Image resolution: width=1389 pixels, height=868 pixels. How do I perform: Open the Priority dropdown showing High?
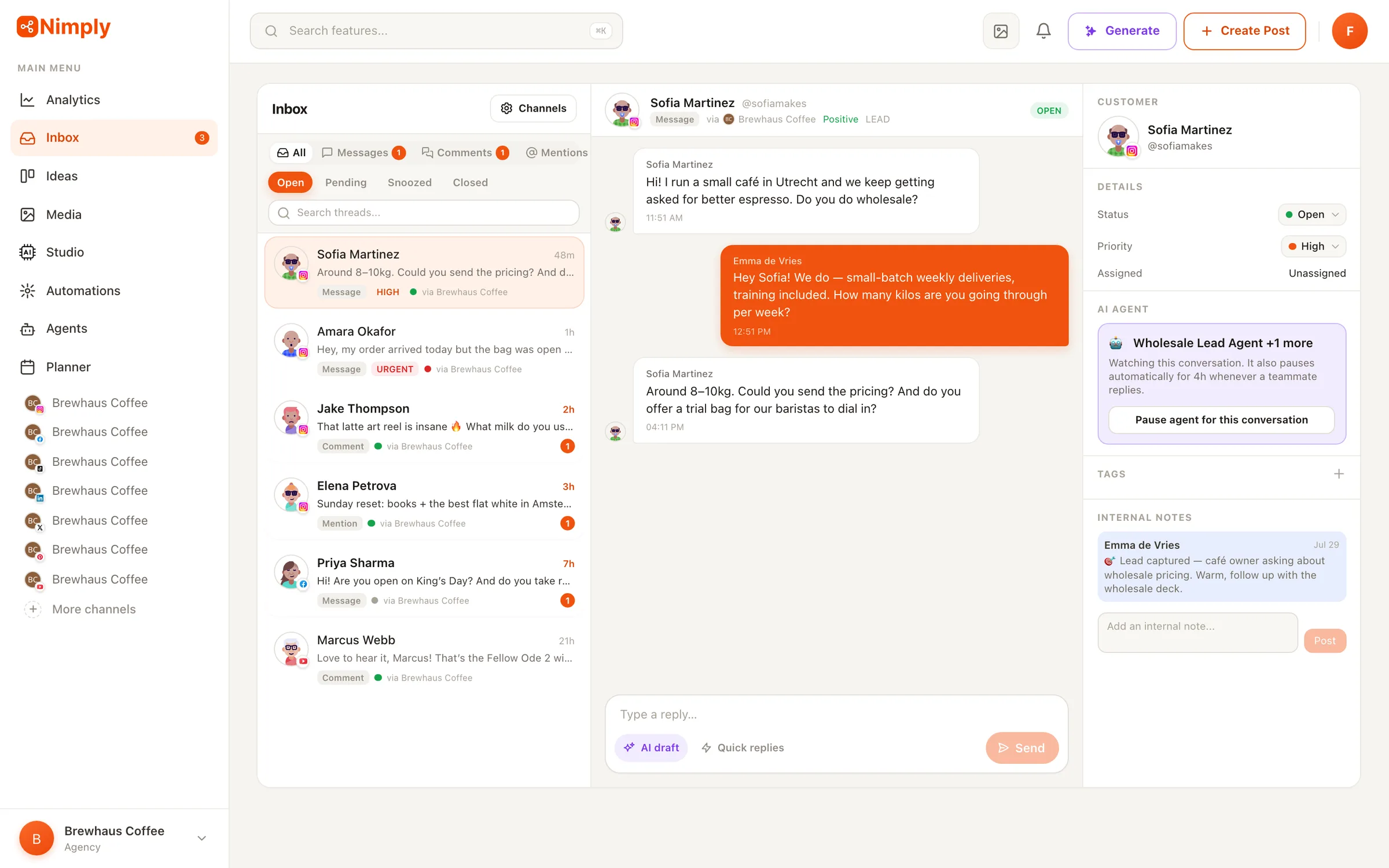point(1313,247)
